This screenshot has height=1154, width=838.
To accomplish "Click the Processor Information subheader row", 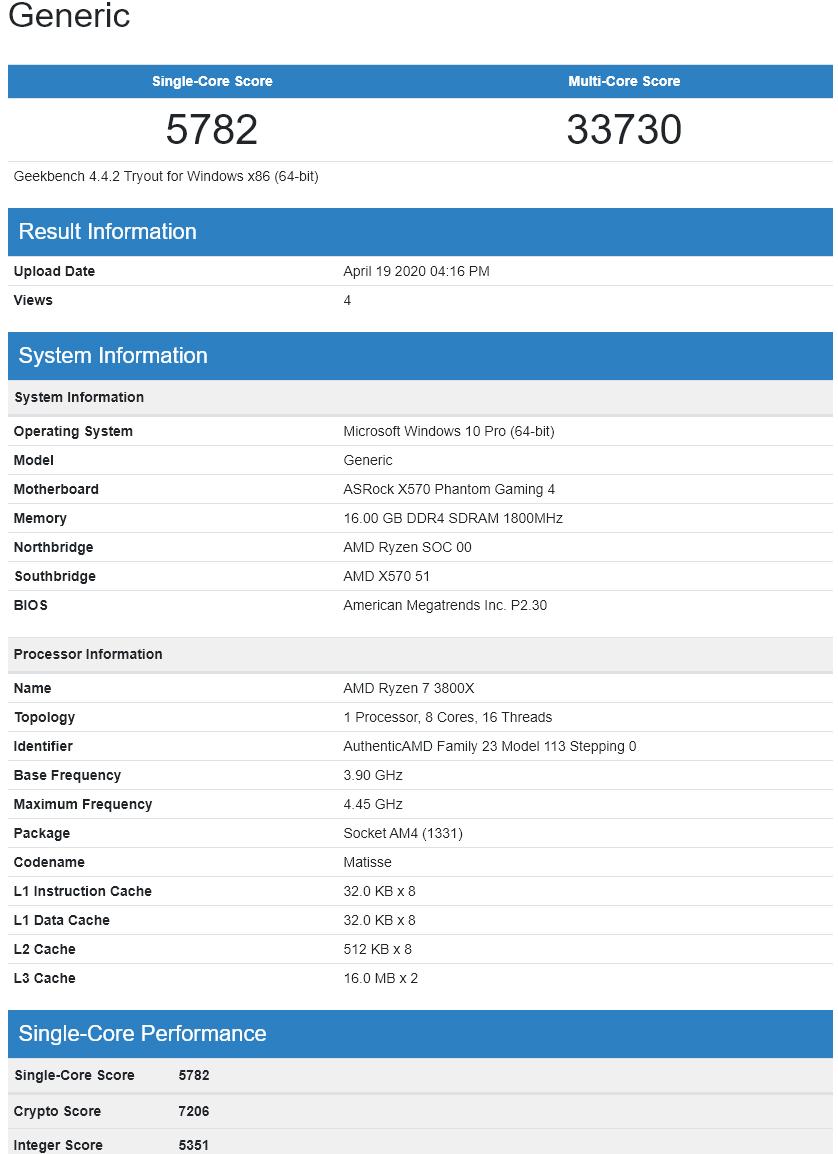I will (x=88, y=654).
